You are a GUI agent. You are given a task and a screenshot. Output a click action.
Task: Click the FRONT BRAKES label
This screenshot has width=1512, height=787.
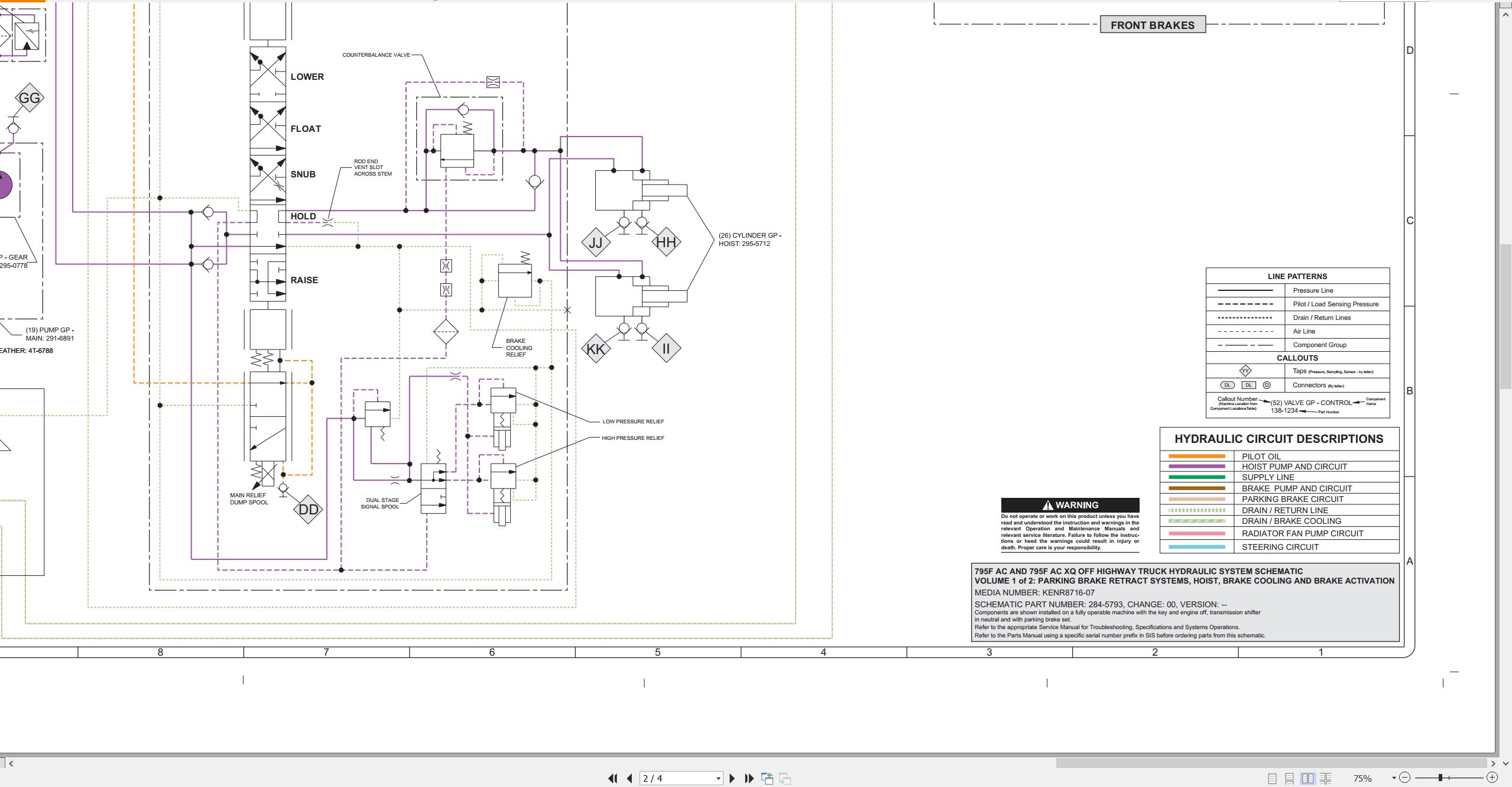1153,25
